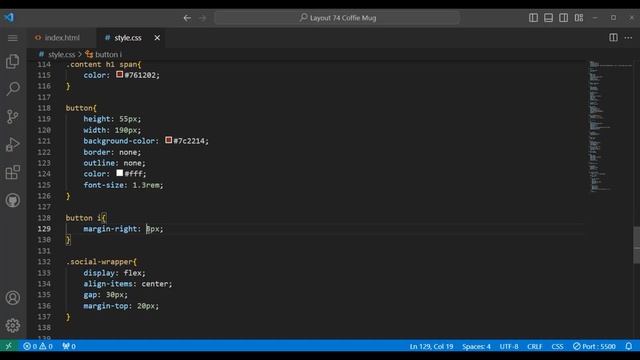Open the #fff color swatch picker
The height and width of the screenshot is (360, 640).
119,173
